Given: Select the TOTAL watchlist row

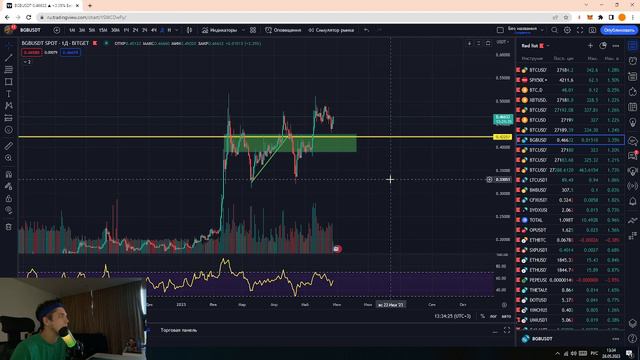Looking at the screenshot, I should click(x=570, y=220).
